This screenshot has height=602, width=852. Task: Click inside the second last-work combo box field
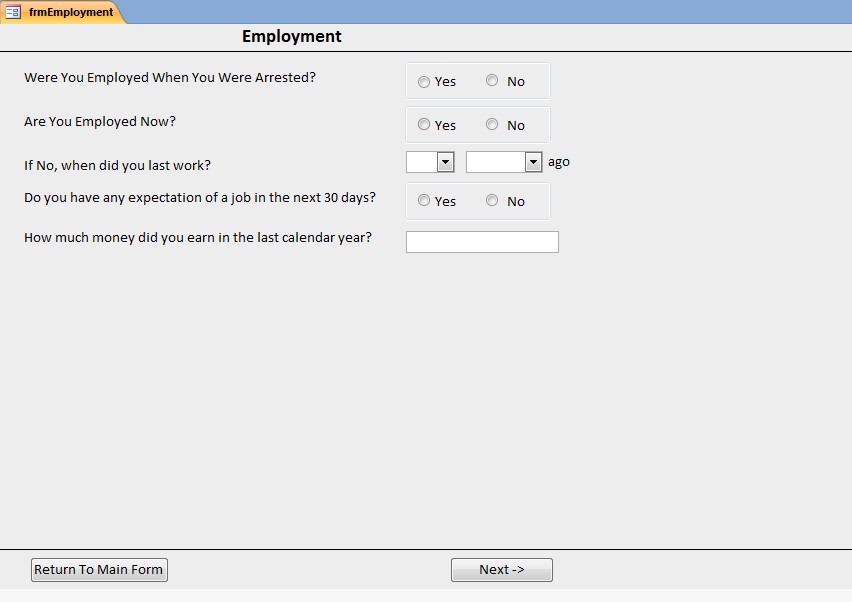click(496, 162)
